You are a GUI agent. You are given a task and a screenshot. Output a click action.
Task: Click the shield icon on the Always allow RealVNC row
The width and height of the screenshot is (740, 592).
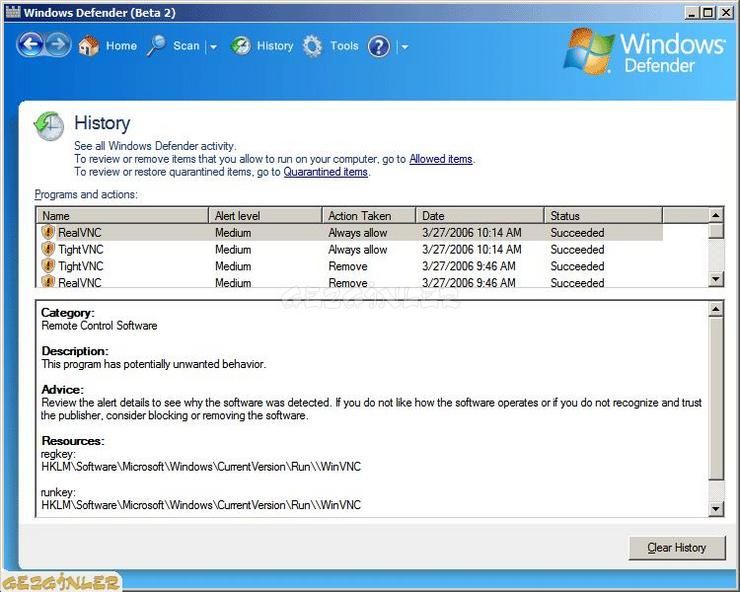tap(48, 232)
